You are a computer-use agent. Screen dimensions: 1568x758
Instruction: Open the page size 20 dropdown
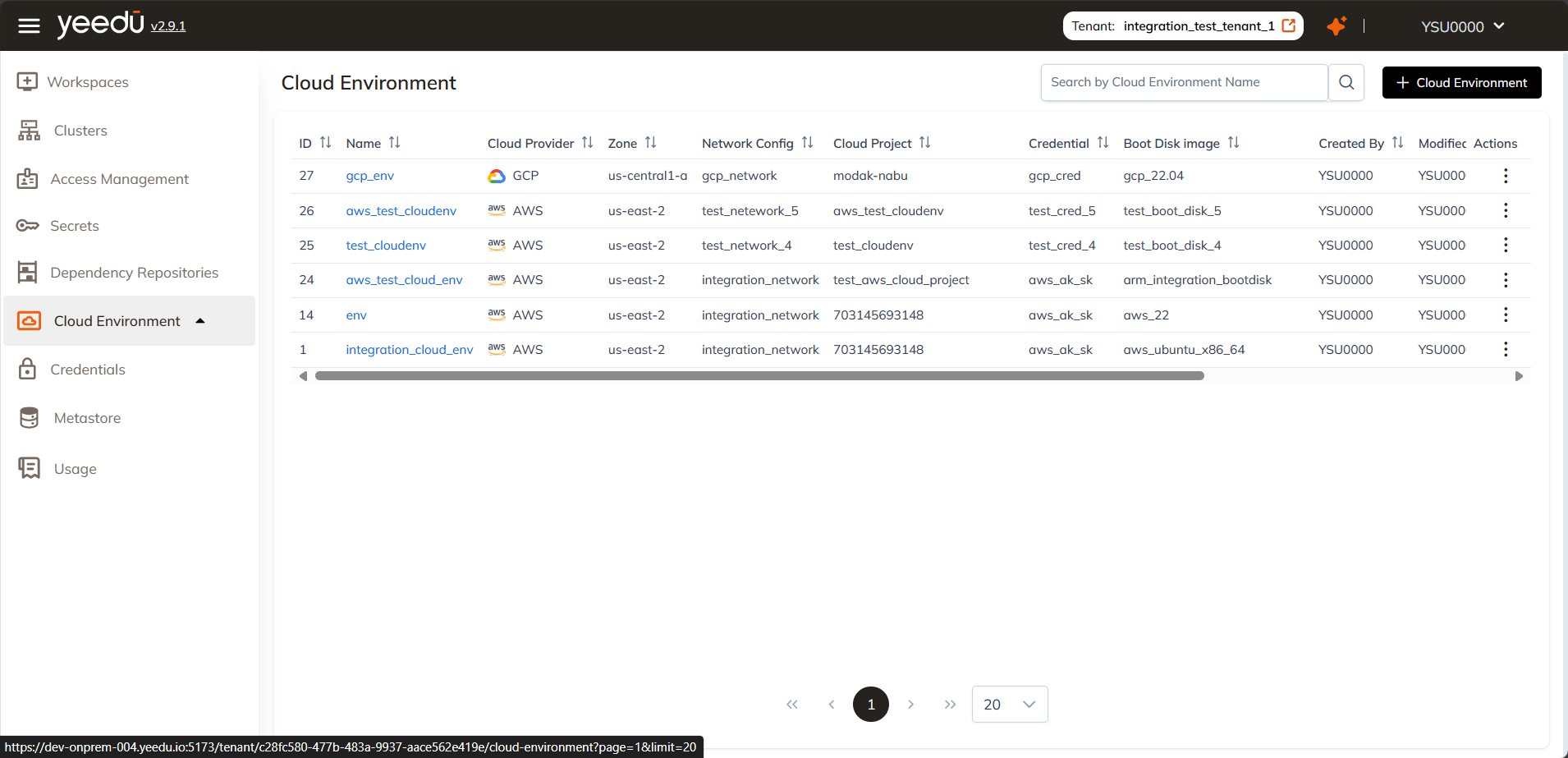tap(1009, 704)
